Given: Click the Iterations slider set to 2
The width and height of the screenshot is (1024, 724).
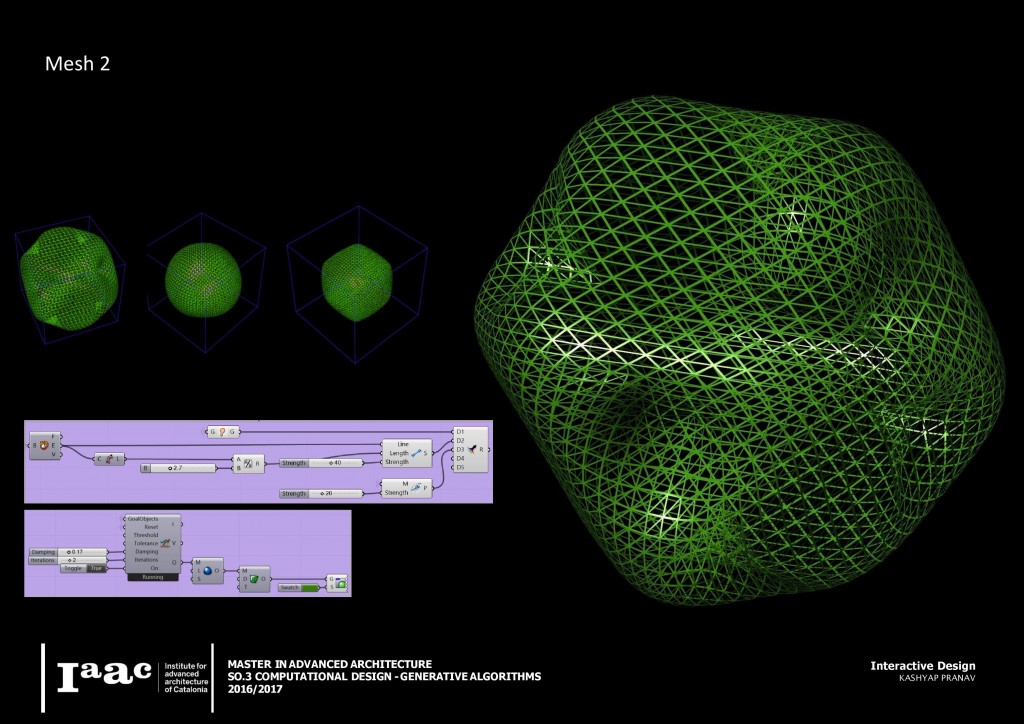Looking at the screenshot, I should click(x=83, y=560).
